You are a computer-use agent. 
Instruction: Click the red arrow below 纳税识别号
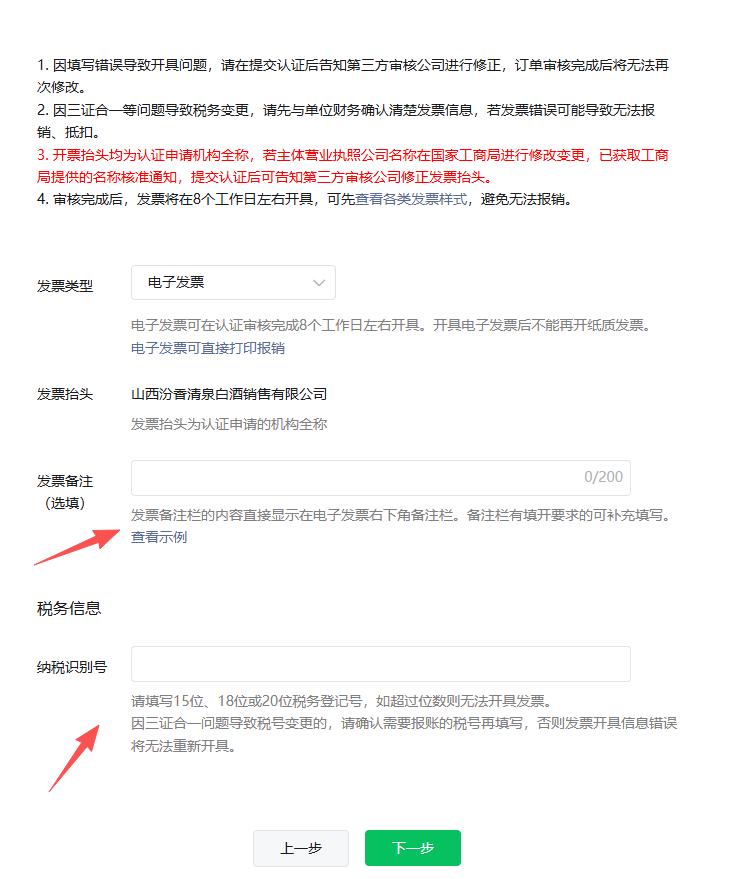coord(74,758)
